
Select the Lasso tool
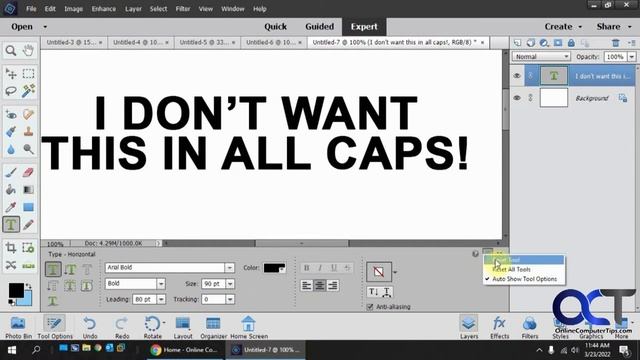coord(11,91)
